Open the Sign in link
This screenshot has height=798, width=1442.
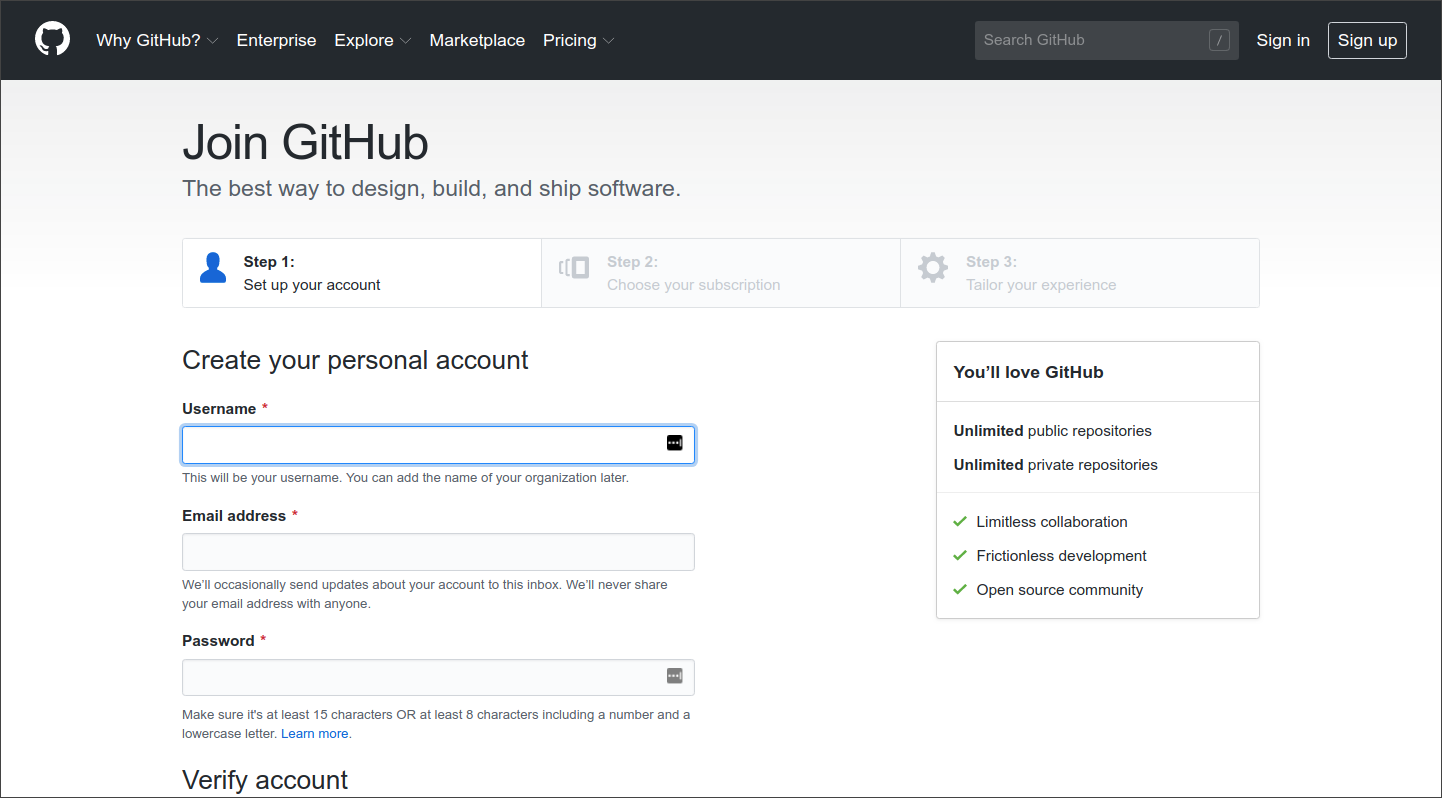pyautogui.click(x=1283, y=40)
